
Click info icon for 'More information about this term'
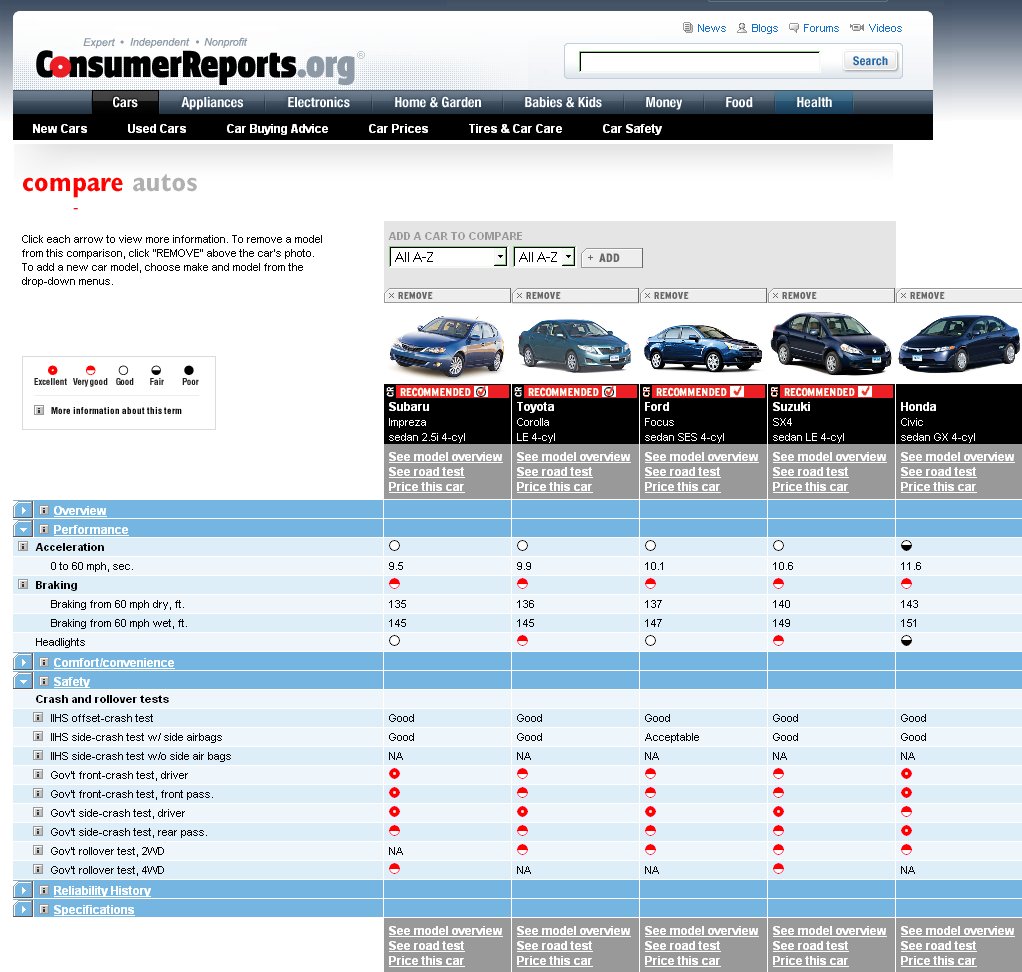click(x=39, y=410)
